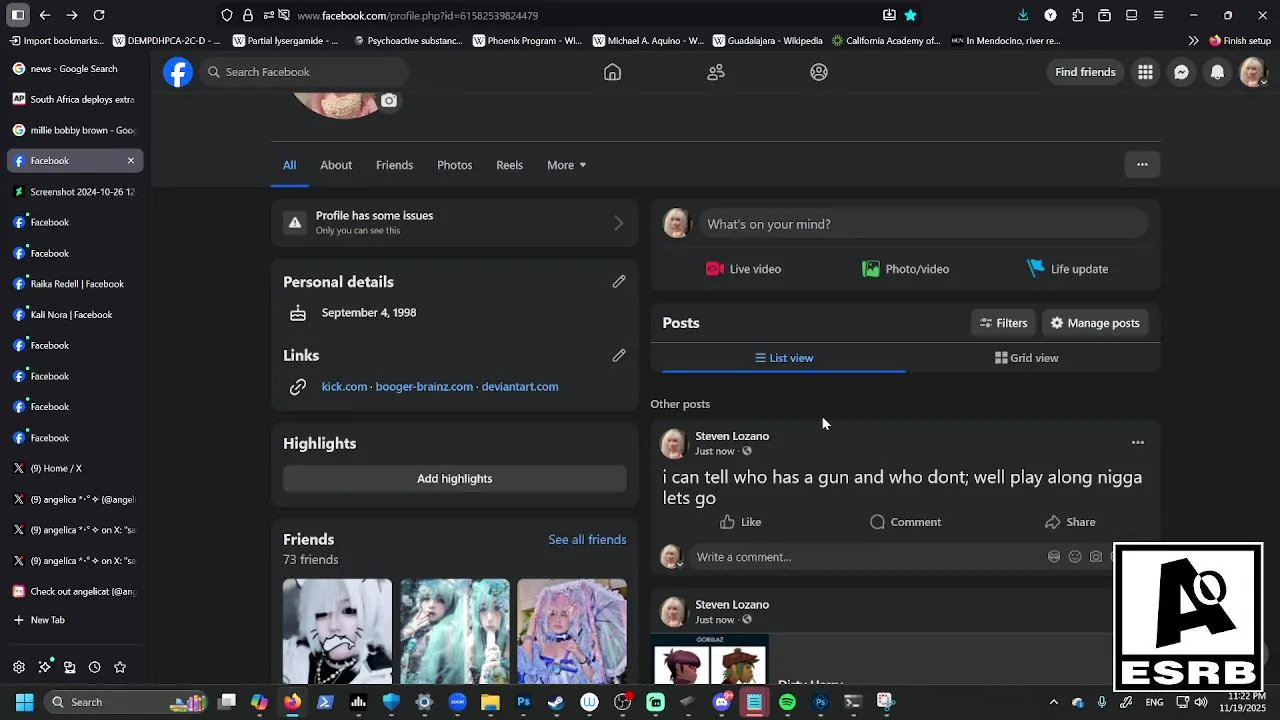Viewport: 1280px width, 720px height.
Task: Click the bookmark star in address bar
Action: pyautogui.click(x=910, y=15)
